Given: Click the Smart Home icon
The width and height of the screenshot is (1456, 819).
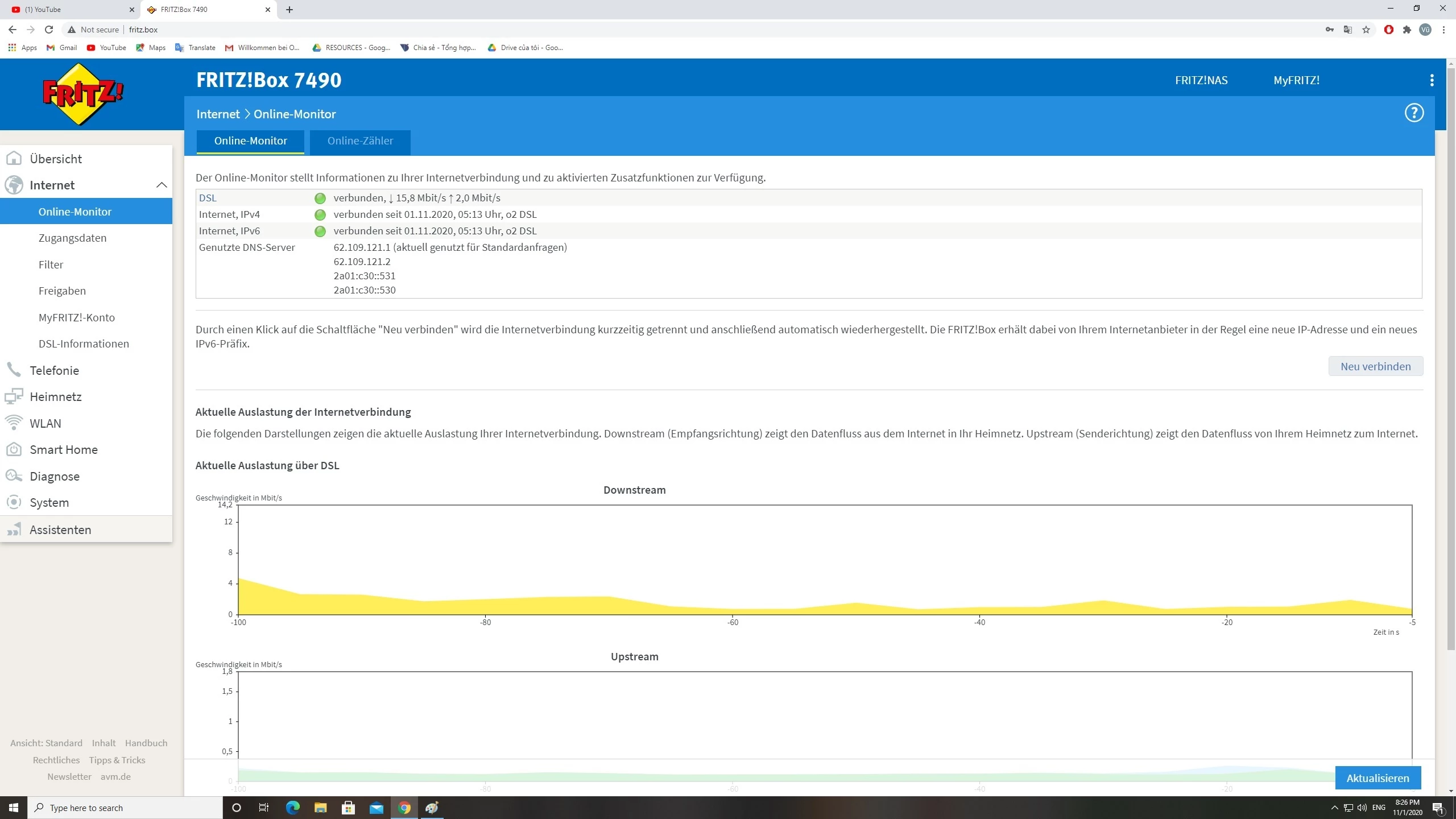Looking at the screenshot, I should pos(14,449).
